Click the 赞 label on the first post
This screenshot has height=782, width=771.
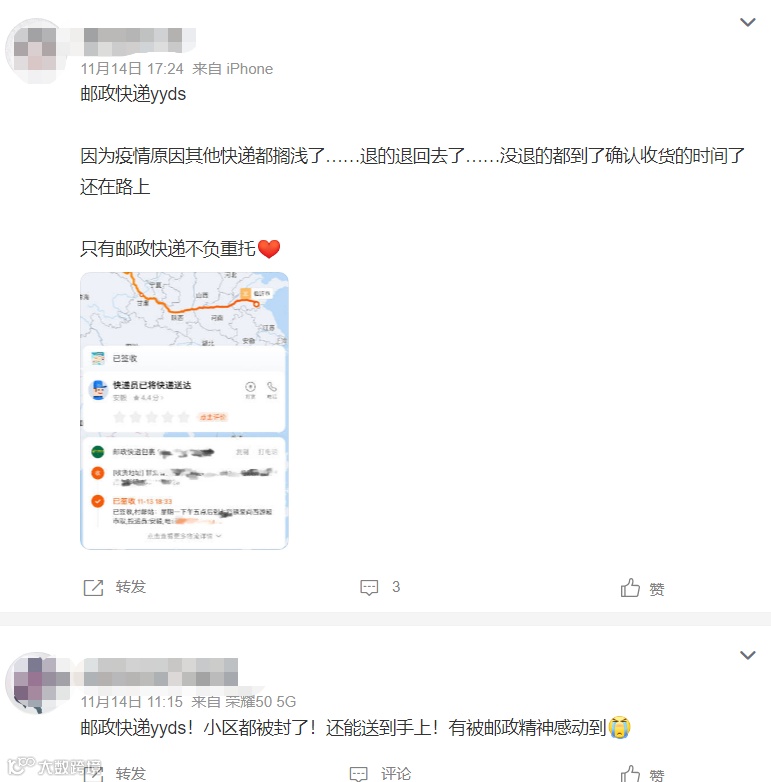tap(657, 589)
